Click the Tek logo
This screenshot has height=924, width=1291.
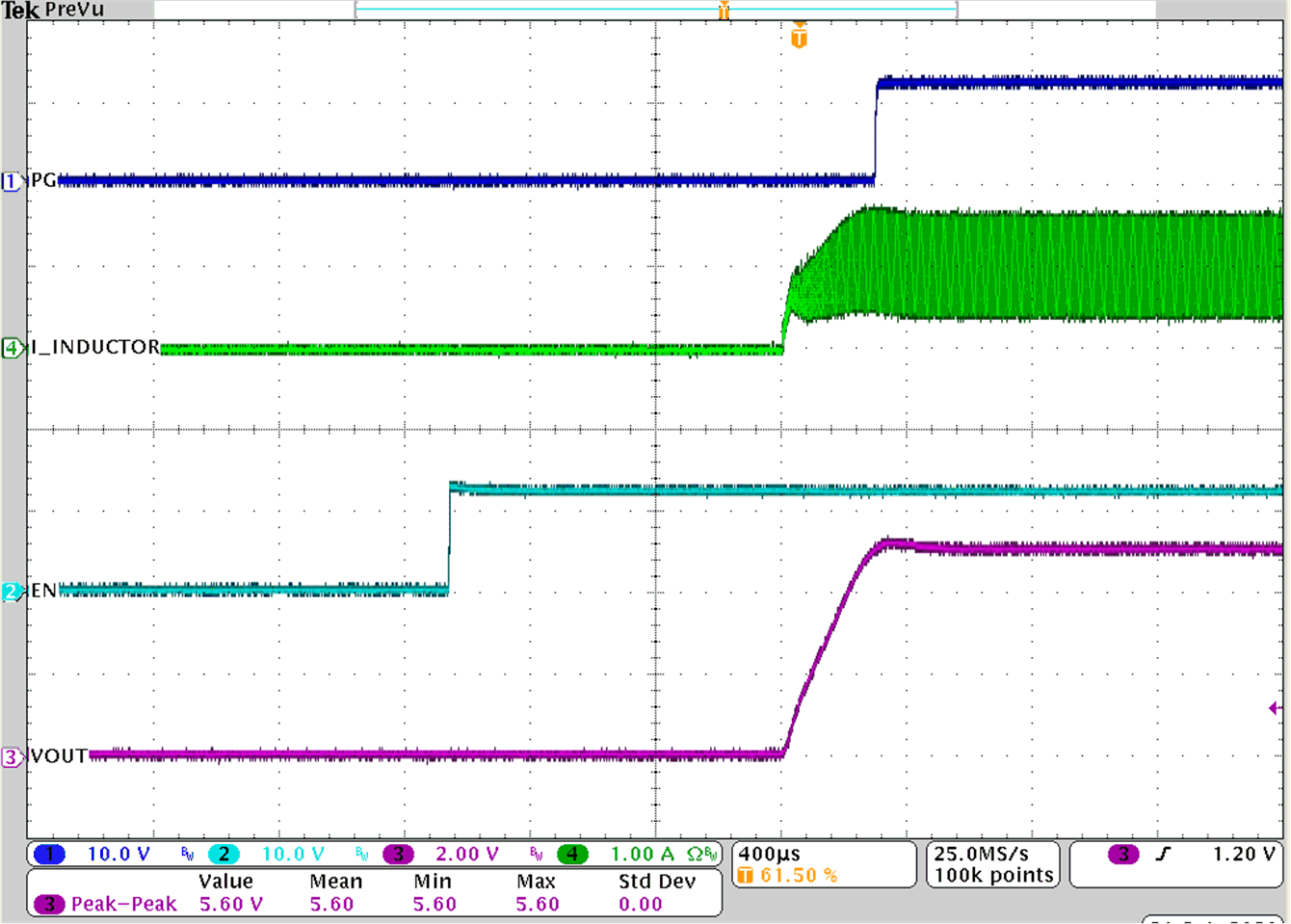[21, 9]
